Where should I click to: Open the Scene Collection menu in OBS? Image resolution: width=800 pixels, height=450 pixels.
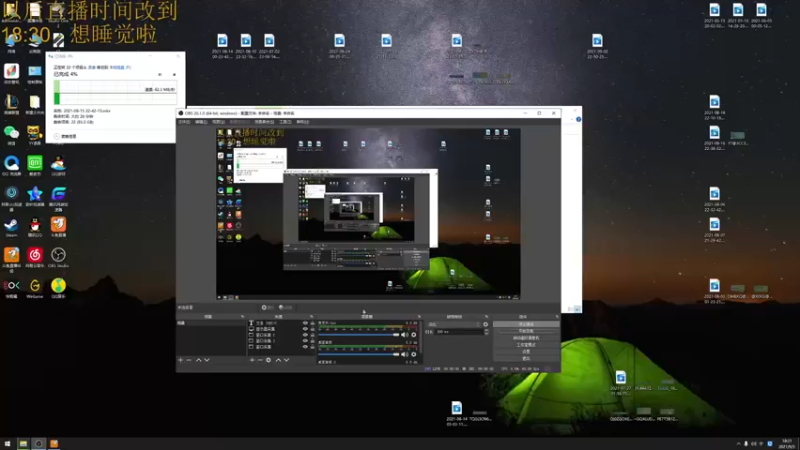tap(264, 122)
